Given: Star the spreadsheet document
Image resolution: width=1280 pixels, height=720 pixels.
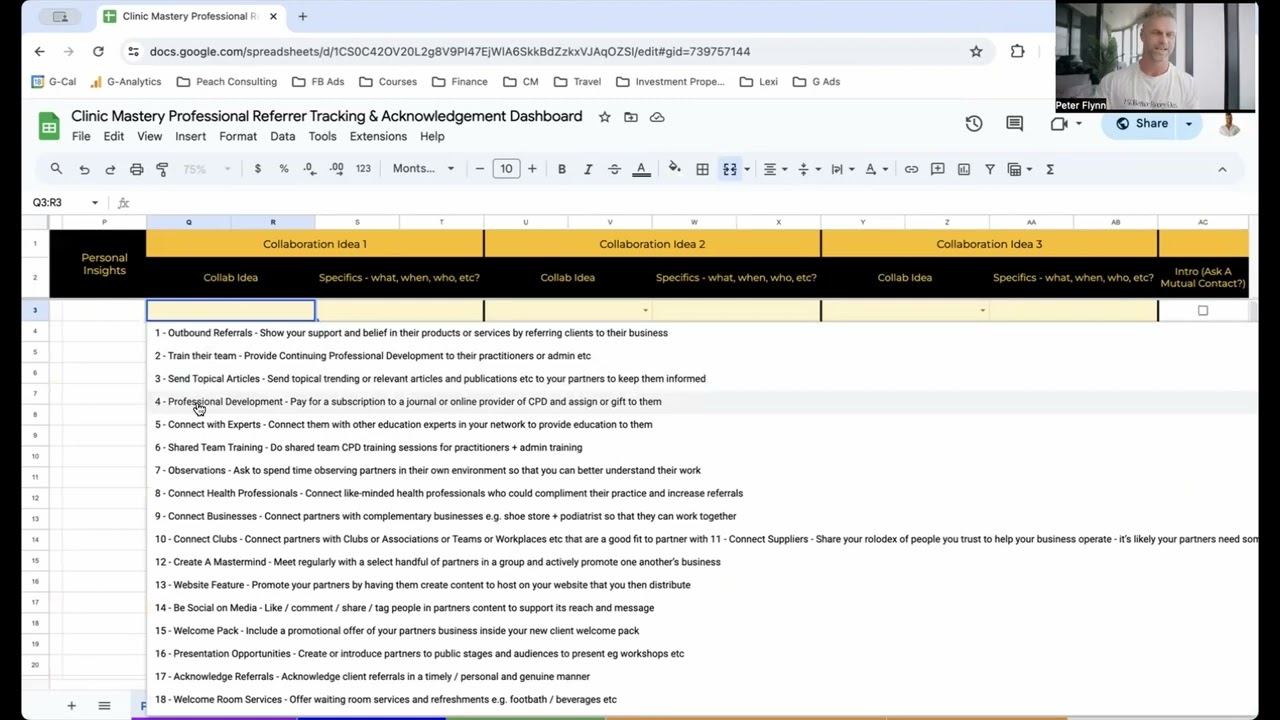Looking at the screenshot, I should click(x=604, y=117).
